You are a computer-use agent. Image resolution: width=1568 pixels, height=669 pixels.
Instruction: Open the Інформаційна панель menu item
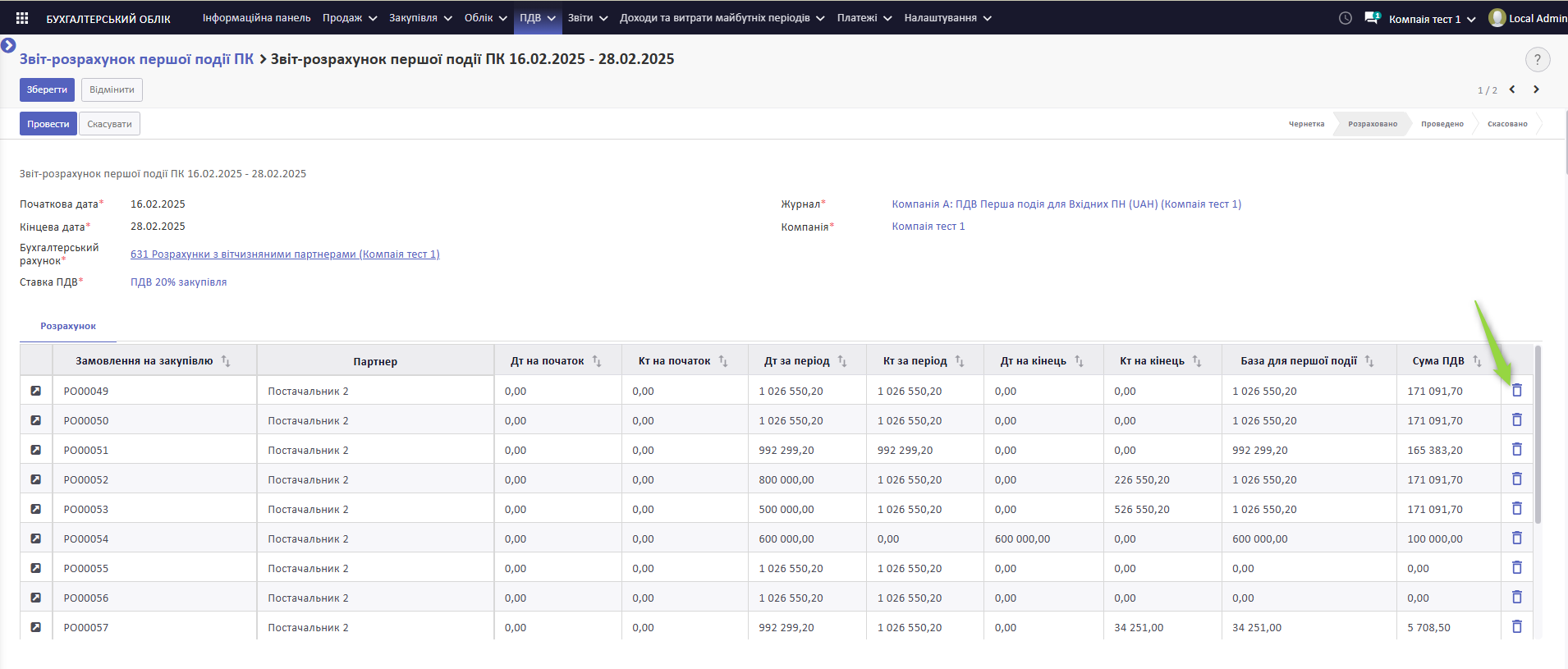click(256, 18)
